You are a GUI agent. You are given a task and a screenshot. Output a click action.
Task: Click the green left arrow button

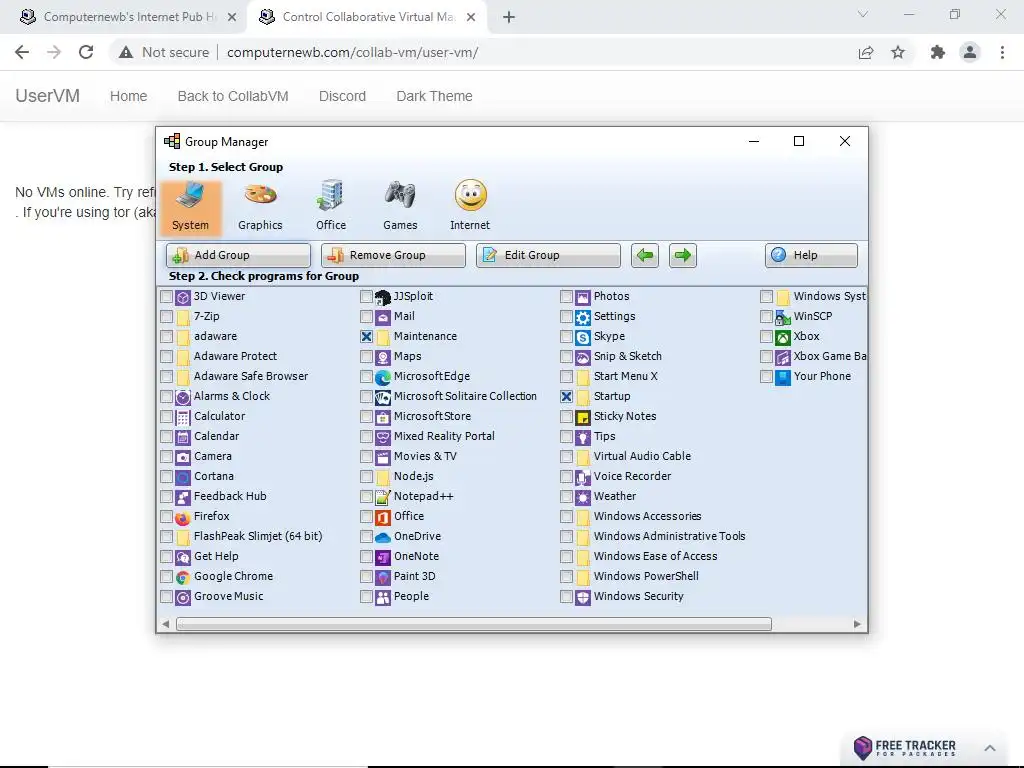[645, 255]
